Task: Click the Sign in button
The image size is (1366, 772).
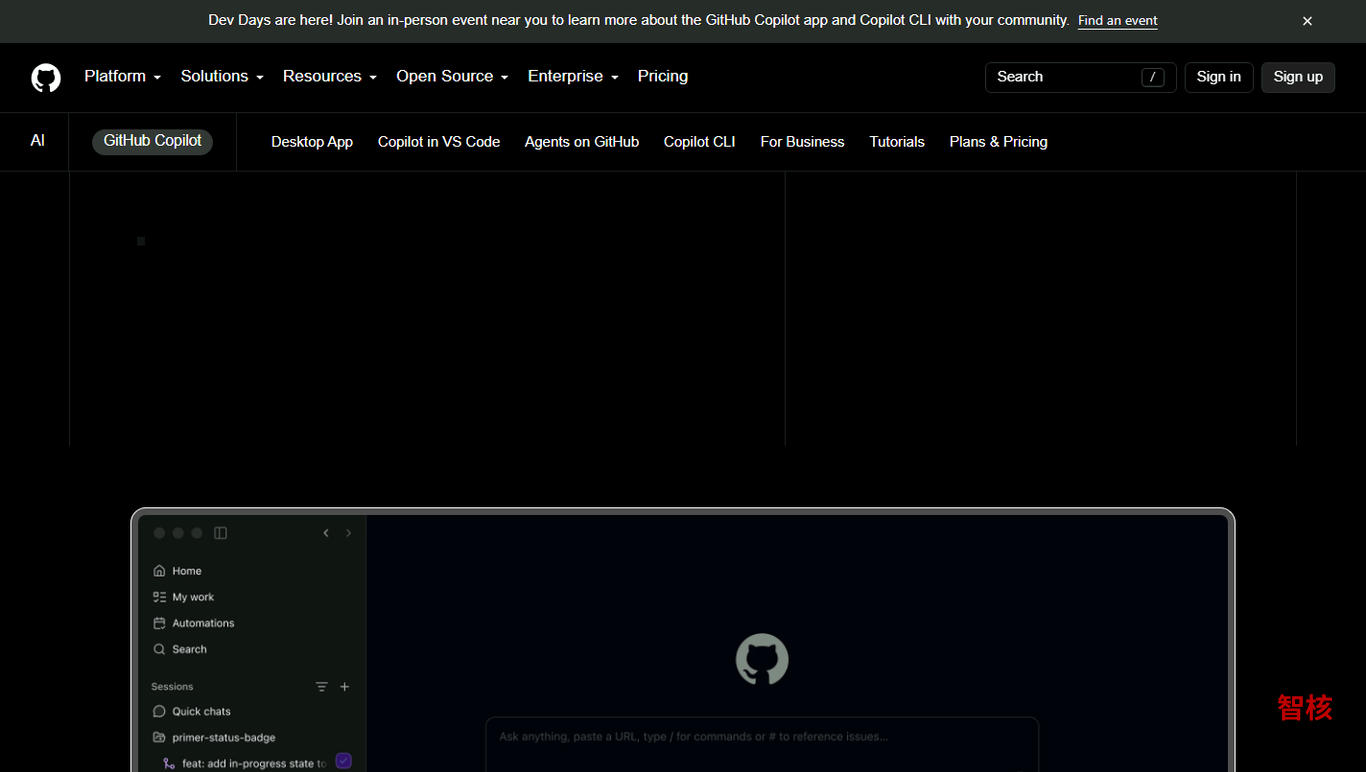Action: pyautogui.click(x=1218, y=77)
